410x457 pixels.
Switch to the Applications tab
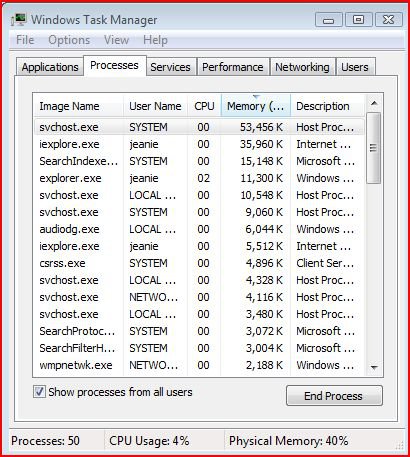50,67
